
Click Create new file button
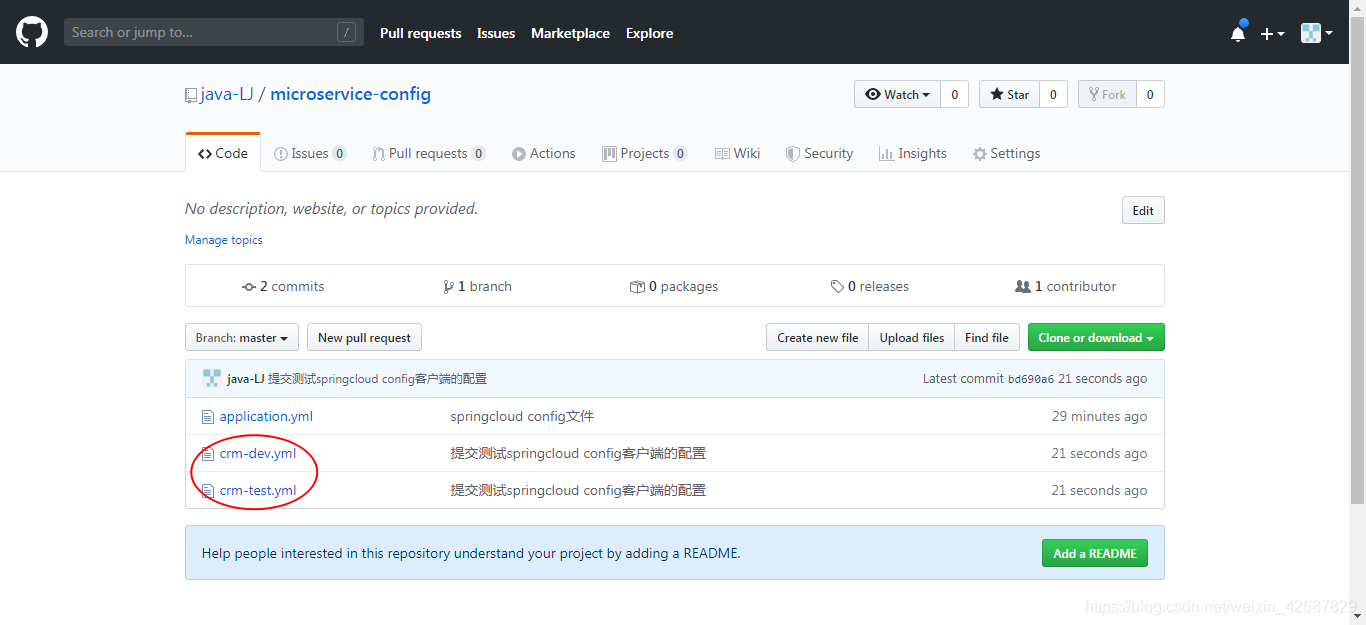[x=817, y=338]
